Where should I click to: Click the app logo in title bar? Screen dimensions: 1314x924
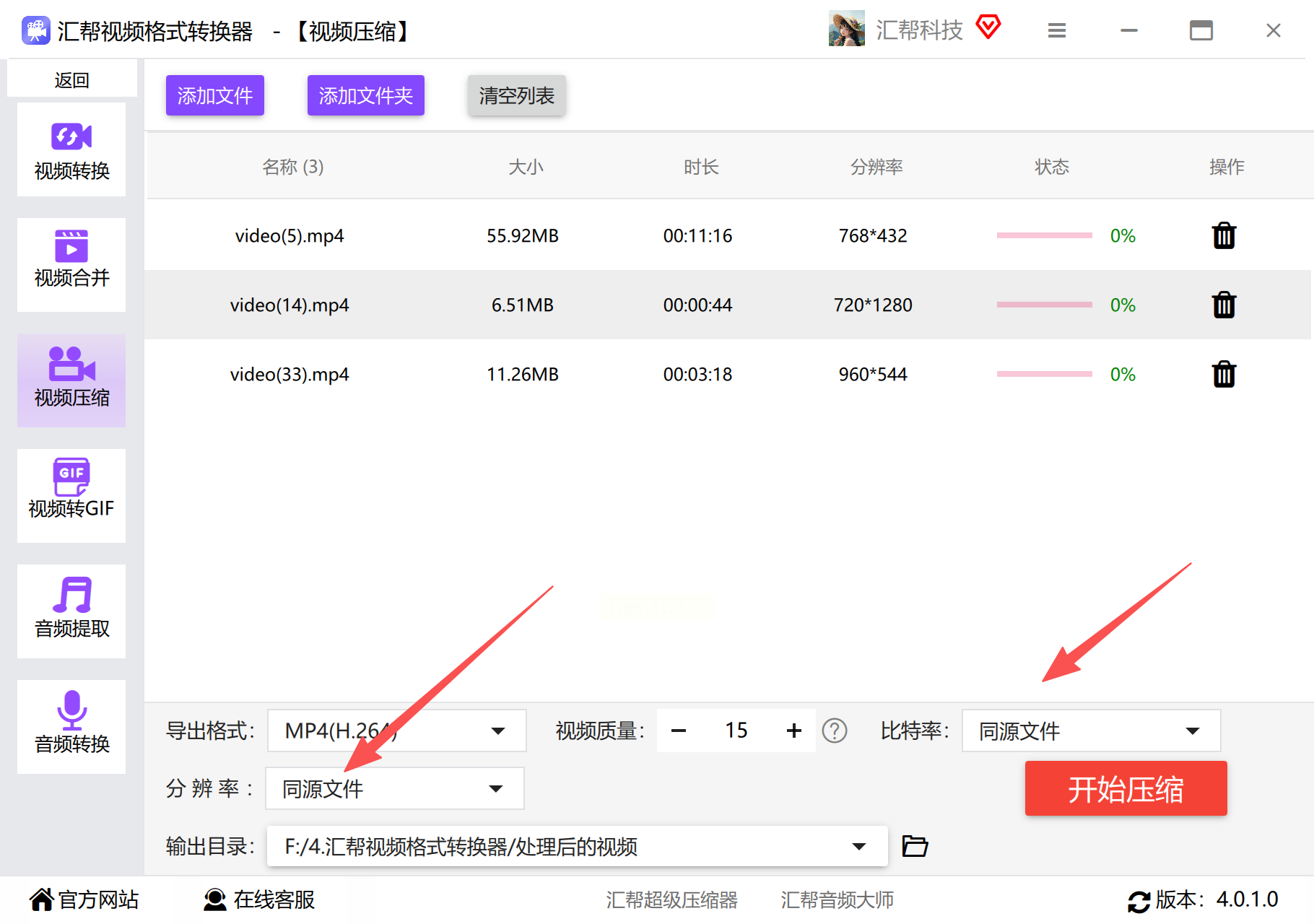(x=36, y=30)
